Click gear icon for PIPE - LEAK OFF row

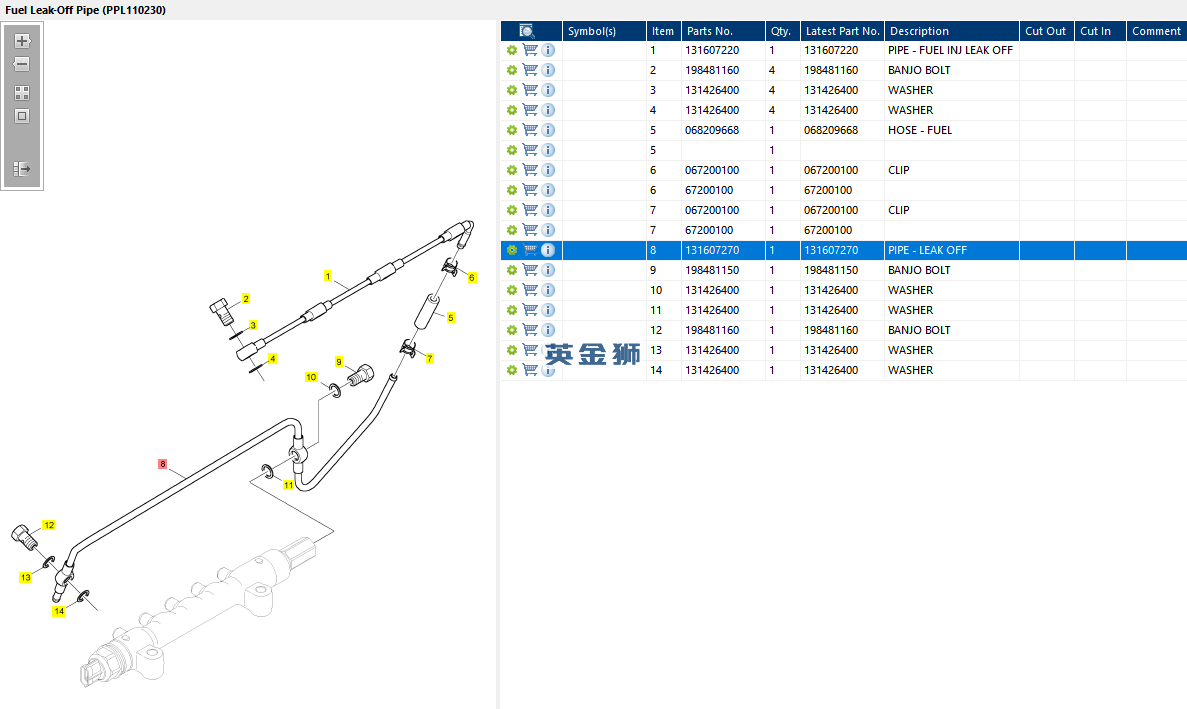[x=512, y=250]
